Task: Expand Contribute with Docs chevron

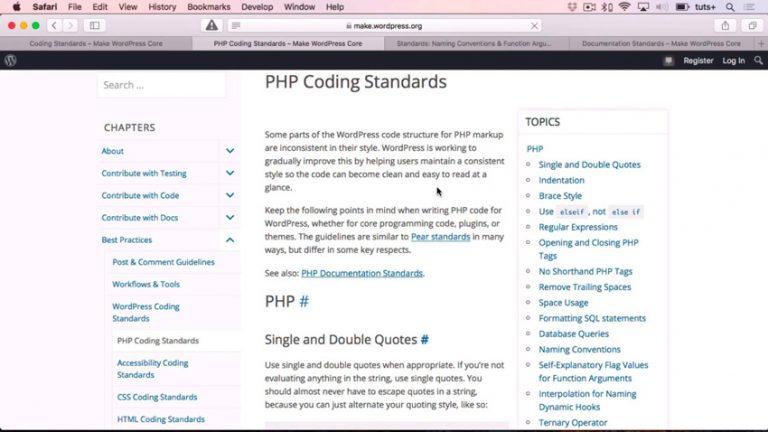Action: coord(230,217)
